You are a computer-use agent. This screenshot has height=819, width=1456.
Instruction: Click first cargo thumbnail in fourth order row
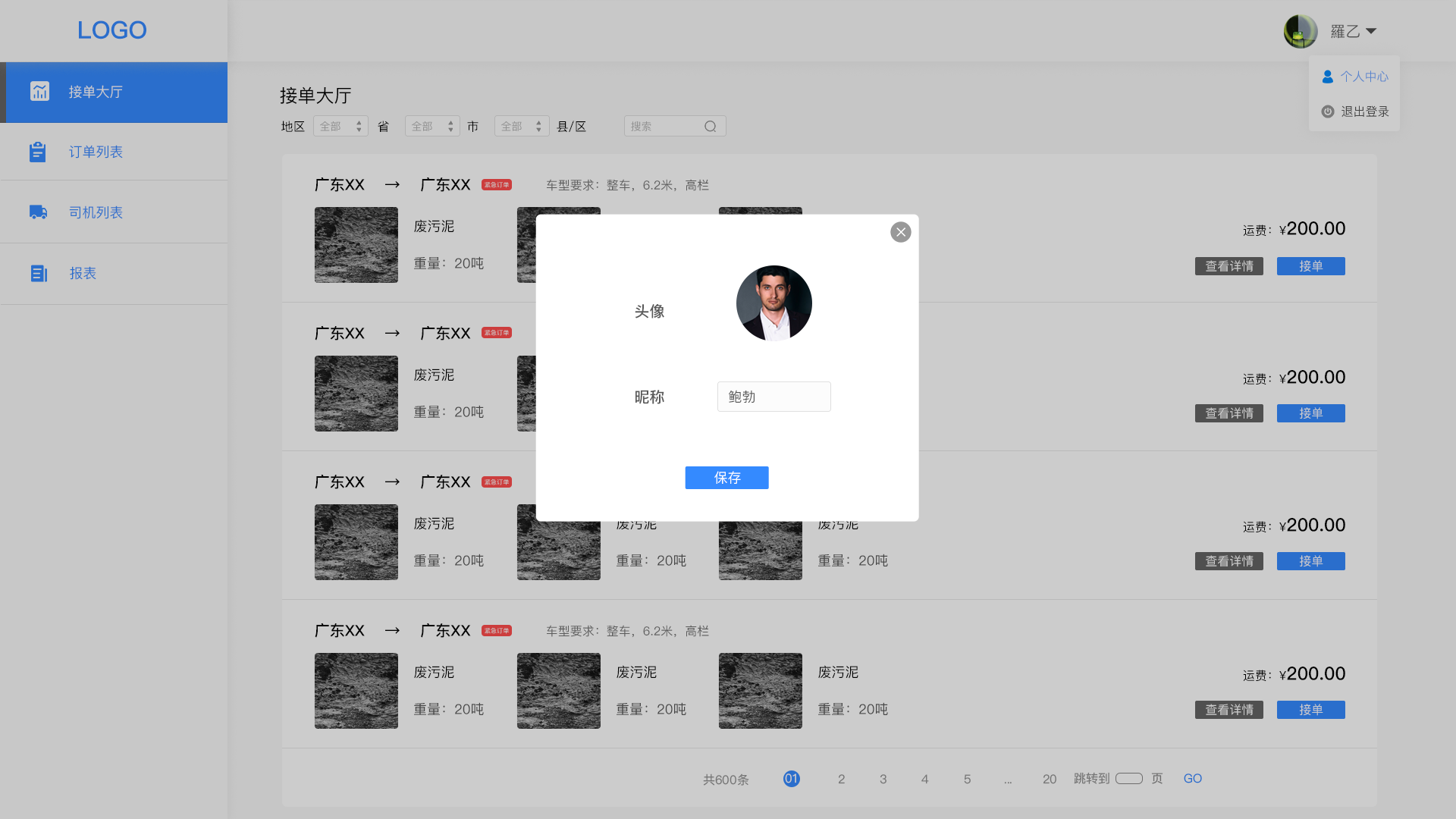pyautogui.click(x=356, y=691)
